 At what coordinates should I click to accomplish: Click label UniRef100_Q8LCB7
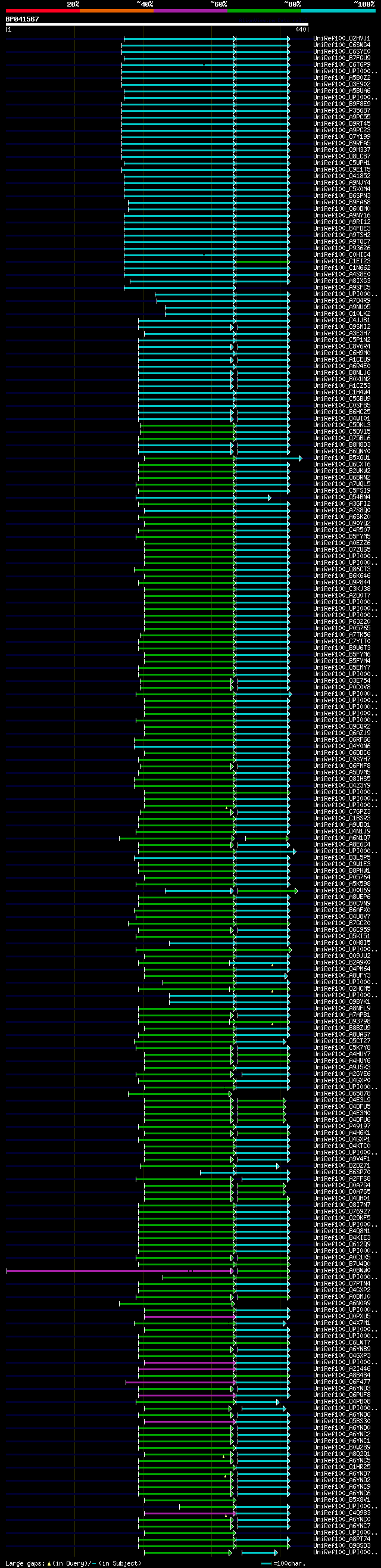pos(342,157)
